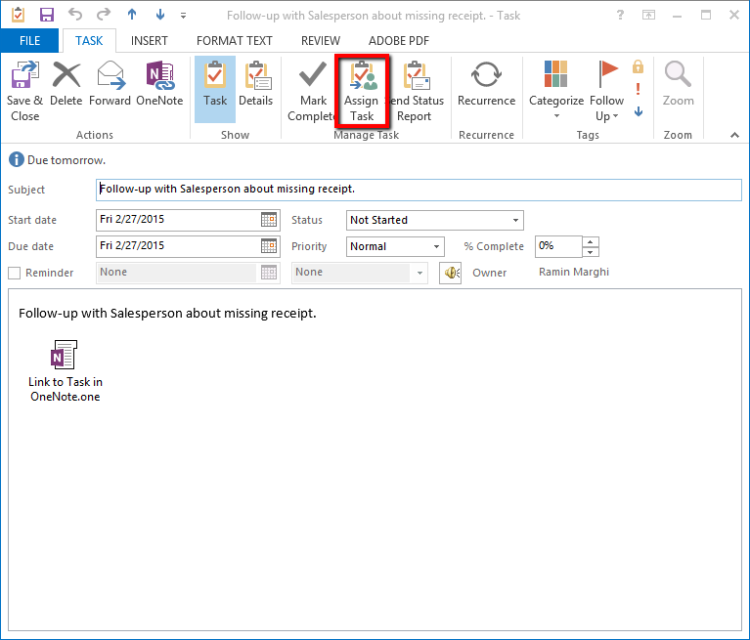Image resolution: width=750 pixels, height=640 pixels.
Task: Click the Outlook task icon in title bar
Action: 18,15
